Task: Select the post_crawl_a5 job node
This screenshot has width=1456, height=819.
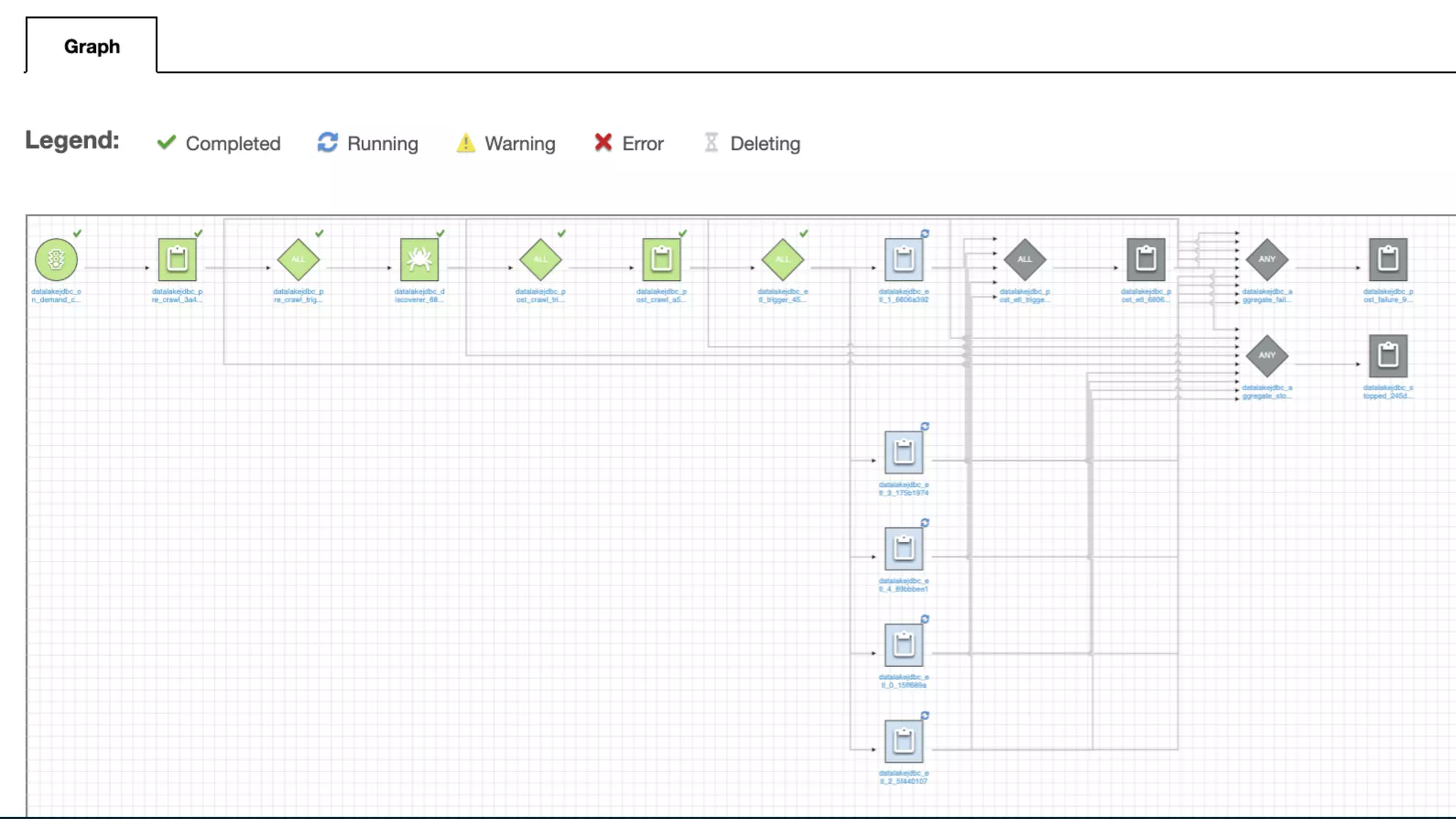Action: [x=662, y=259]
